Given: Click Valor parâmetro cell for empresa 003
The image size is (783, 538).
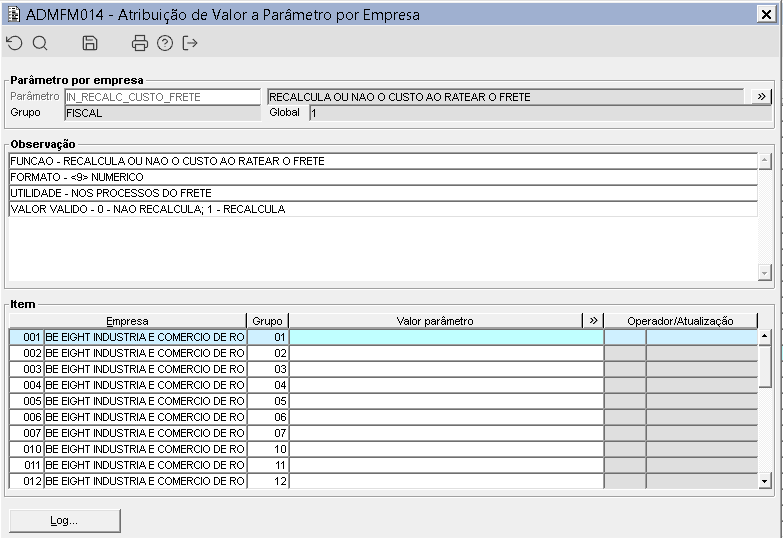Looking at the screenshot, I should pyautogui.click(x=446, y=369).
